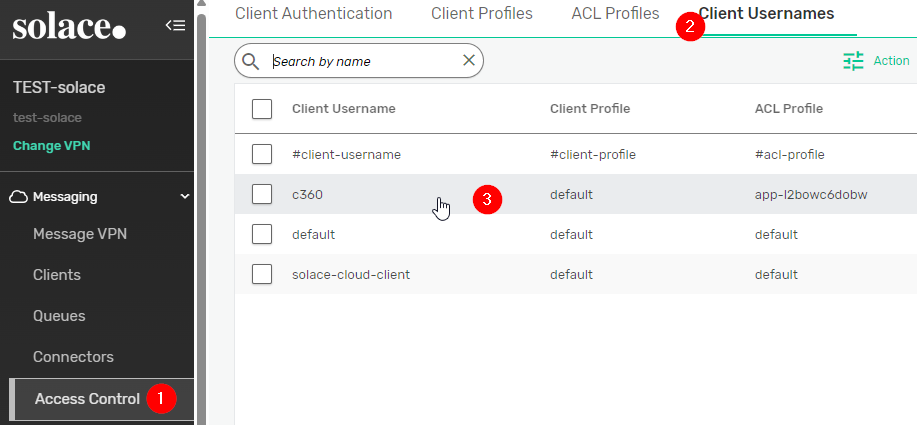
Task: Collapse the Messaging section chevron
Action: [x=184, y=197]
